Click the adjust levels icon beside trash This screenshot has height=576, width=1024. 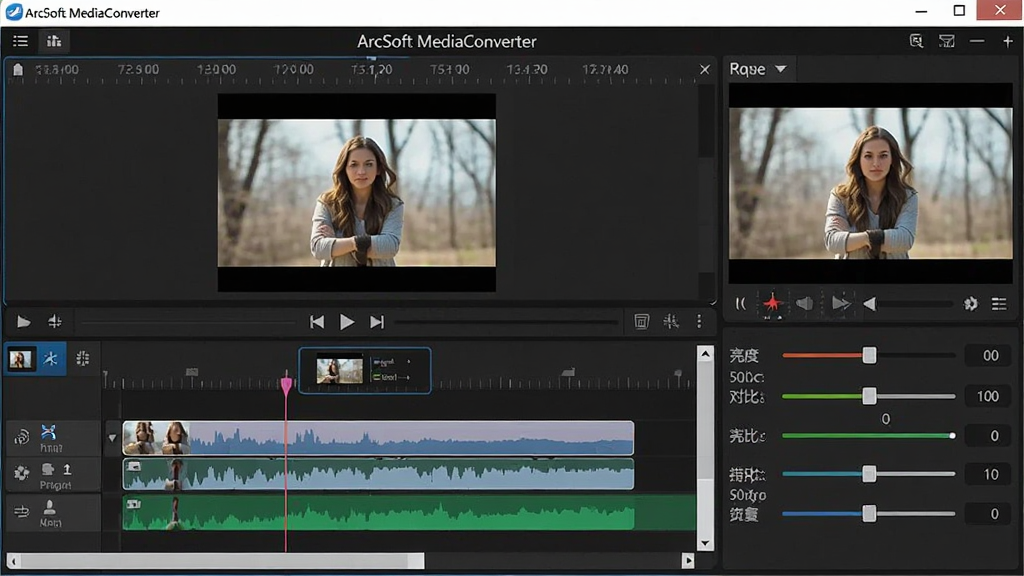[x=671, y=321]
